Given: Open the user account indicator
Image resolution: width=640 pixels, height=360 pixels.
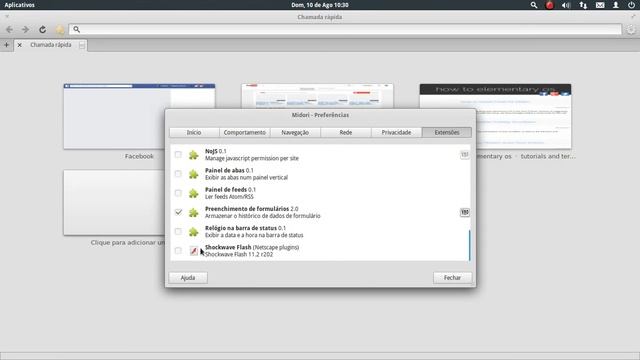Looking at the screenshot, I should [x=616, y=5].
